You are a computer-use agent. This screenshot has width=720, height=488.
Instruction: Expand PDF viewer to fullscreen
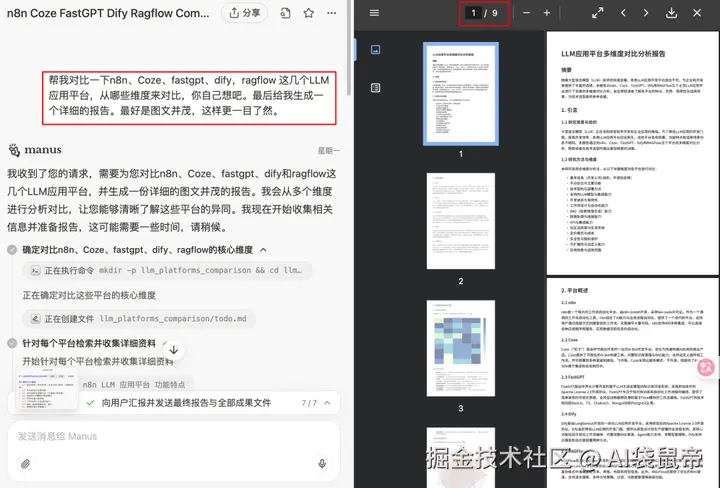[x=597, y=13]
